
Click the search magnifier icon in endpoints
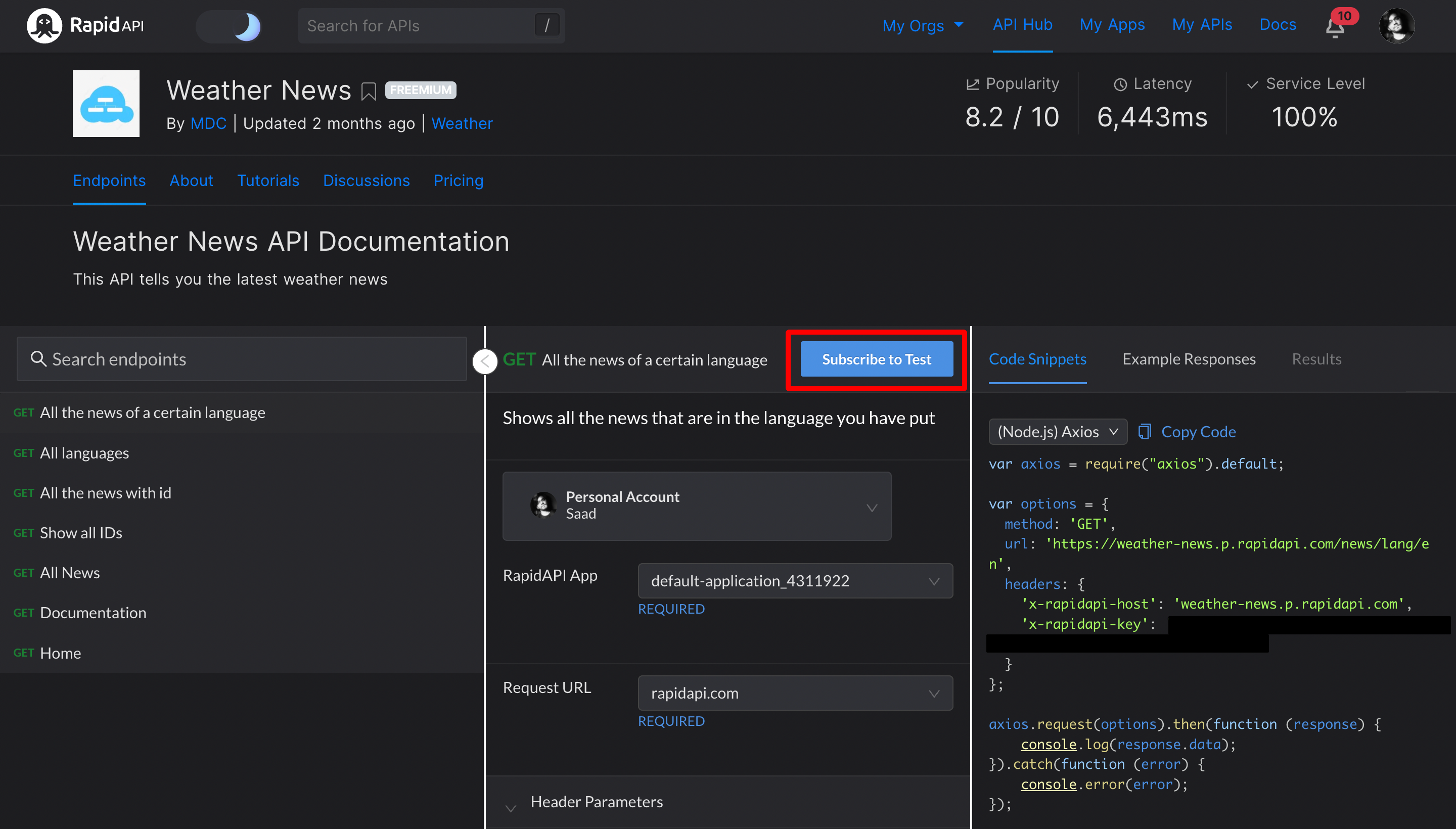click(x=38, y=359)
